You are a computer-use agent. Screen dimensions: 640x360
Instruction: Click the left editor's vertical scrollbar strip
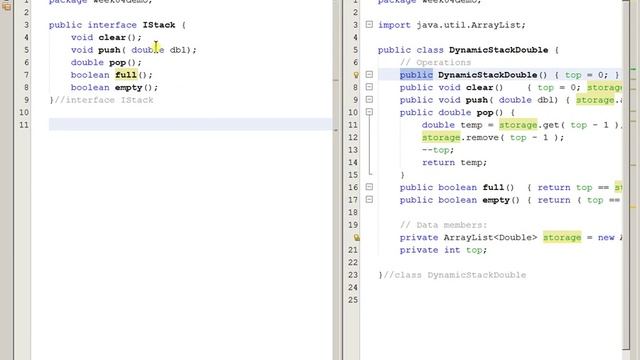[x=336, y=180]
